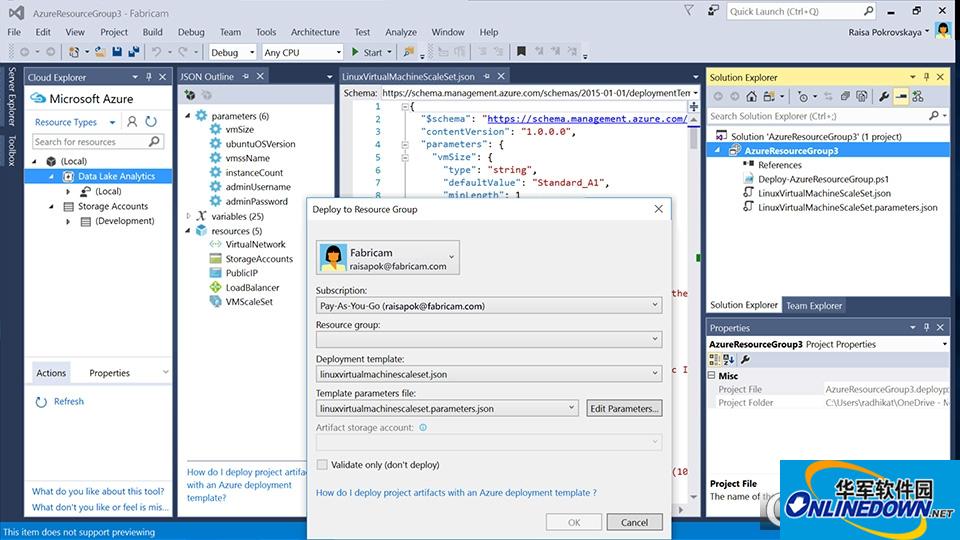Click the Edit Parameters... button
This screenshot has width=960, height=540.
click(624, 408)
